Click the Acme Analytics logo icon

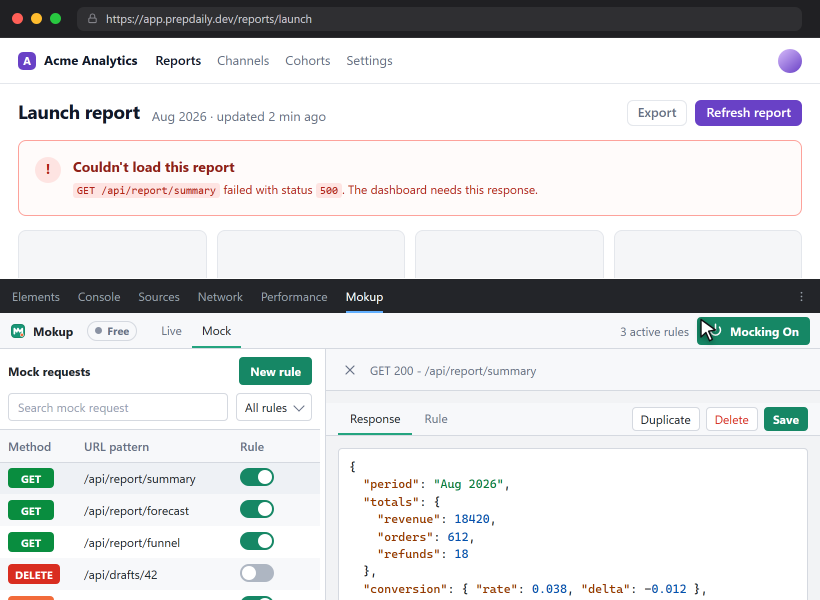(27, 61)
